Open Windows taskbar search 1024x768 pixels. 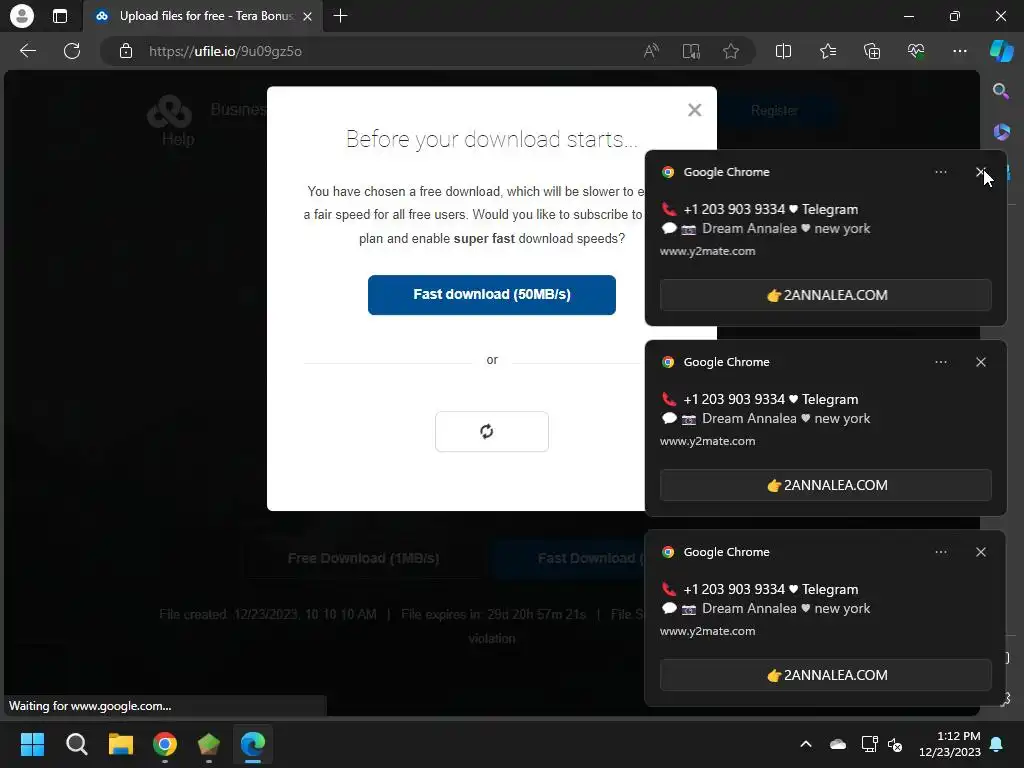pos(76,744)
